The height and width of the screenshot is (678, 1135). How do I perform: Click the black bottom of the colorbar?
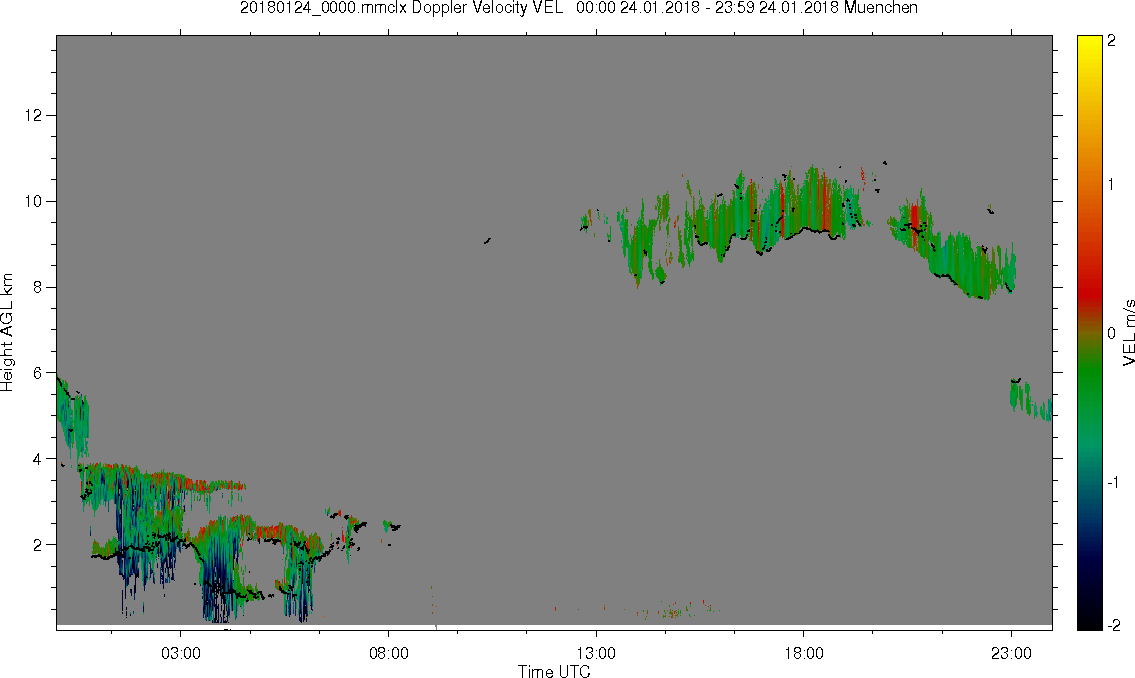coord(1089,622)
